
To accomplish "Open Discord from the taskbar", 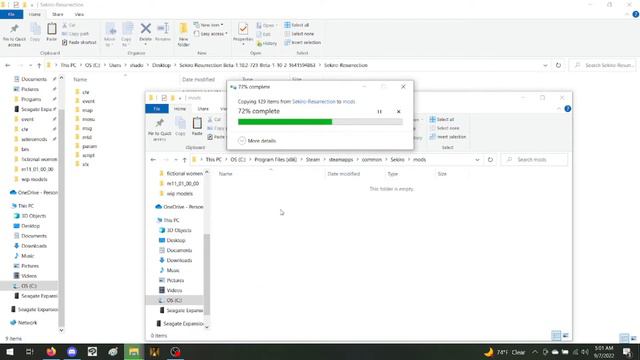I will click(x=72, y=351).
